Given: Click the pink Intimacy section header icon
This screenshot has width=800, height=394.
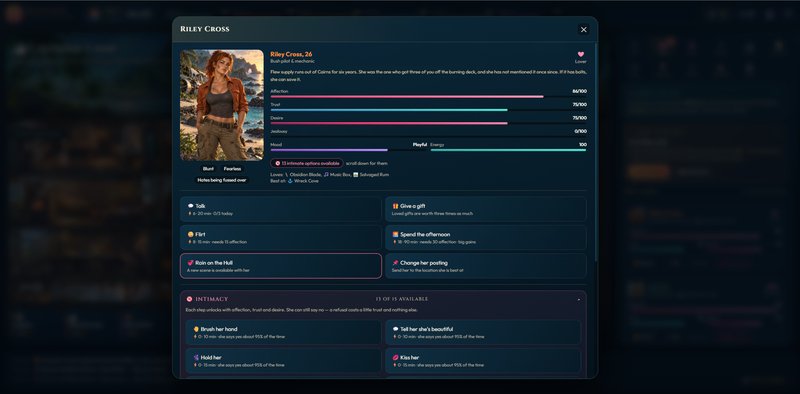Looking at the screenshot, I should (189, 299).
